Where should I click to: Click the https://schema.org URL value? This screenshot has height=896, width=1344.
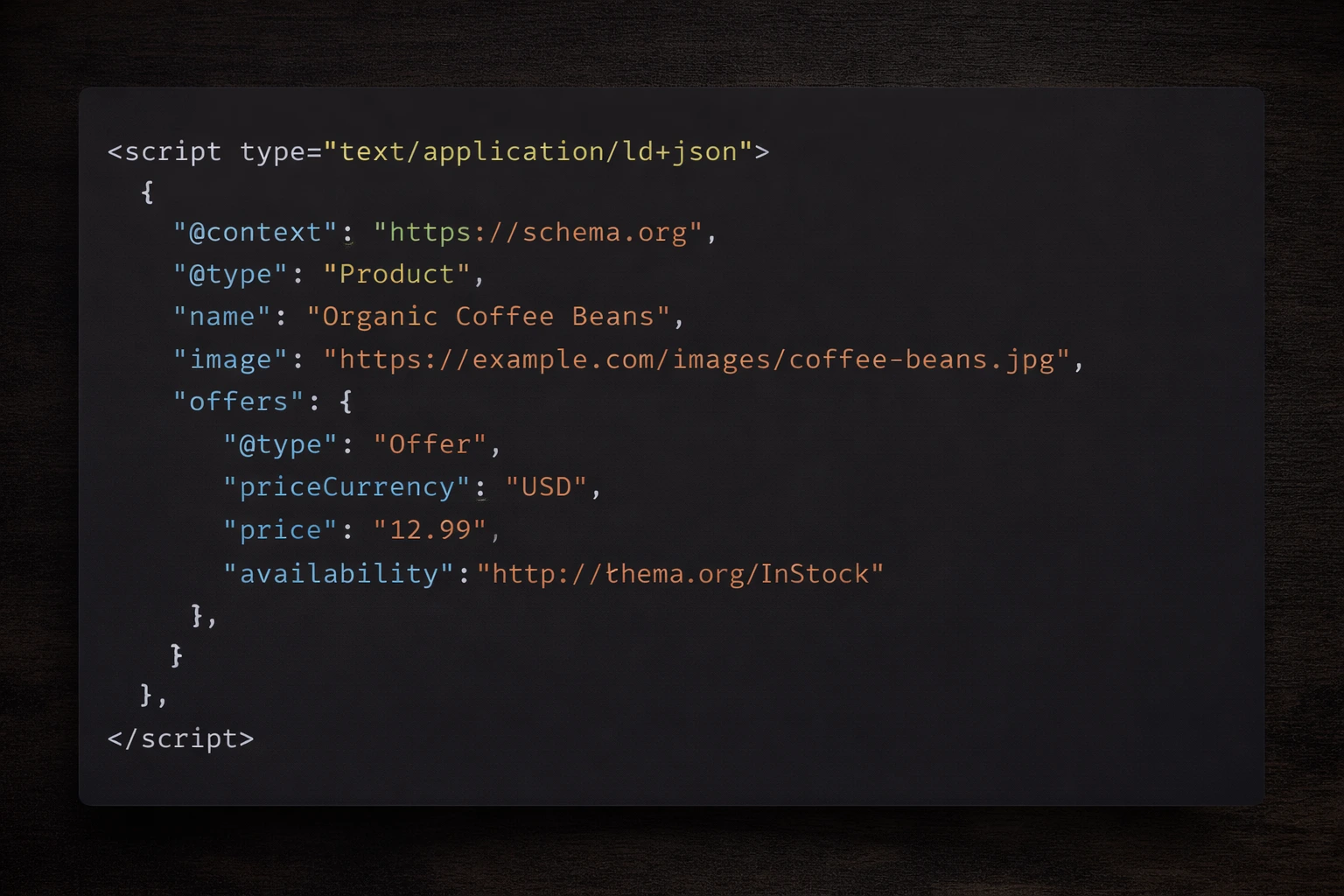[x=536, y=232]
